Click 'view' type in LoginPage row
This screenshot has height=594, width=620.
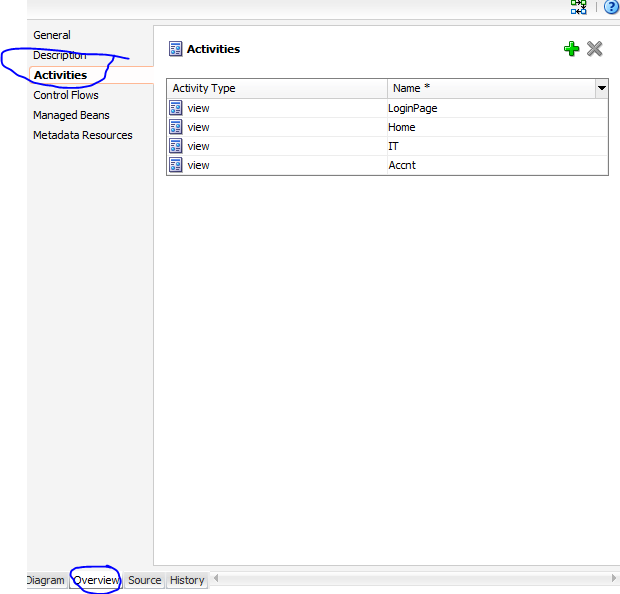198,108
